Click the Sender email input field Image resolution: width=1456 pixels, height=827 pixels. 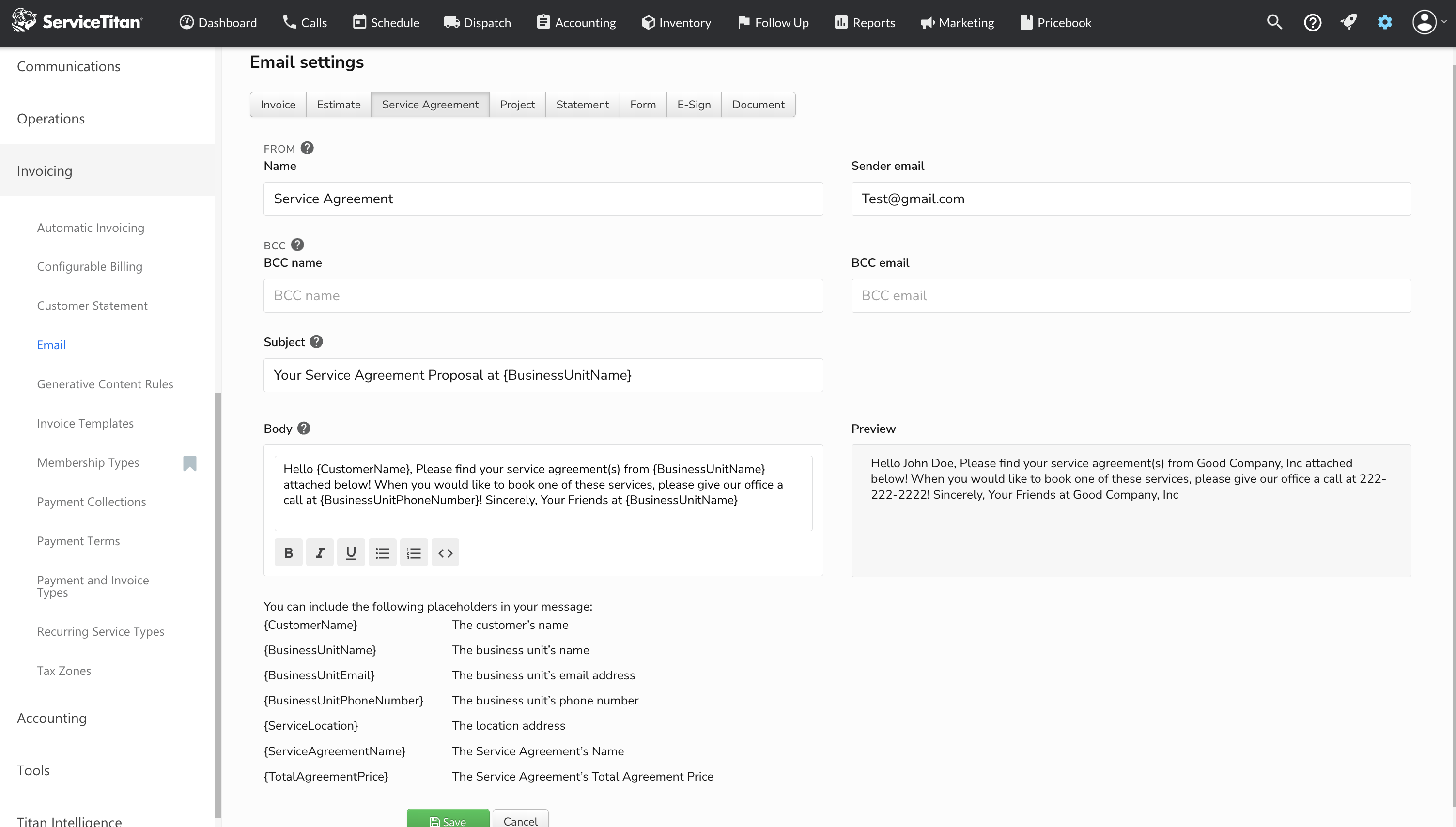click(x=1131, y=199)
